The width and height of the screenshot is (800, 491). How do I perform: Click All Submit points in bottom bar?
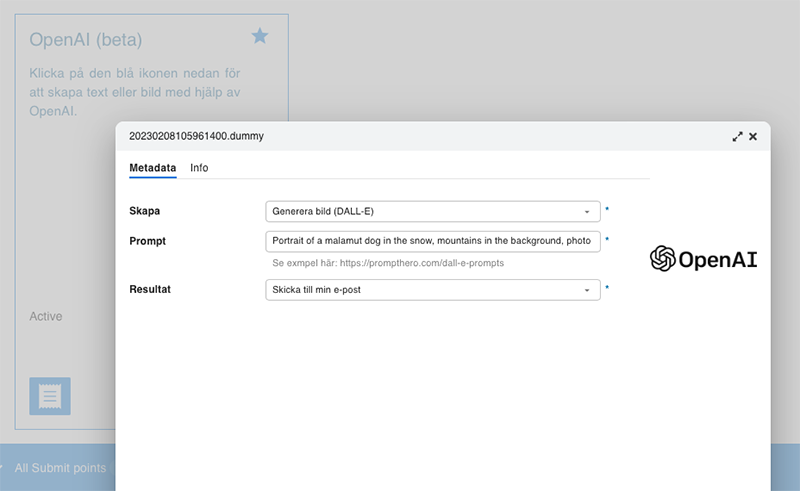(x=60, y=468)
